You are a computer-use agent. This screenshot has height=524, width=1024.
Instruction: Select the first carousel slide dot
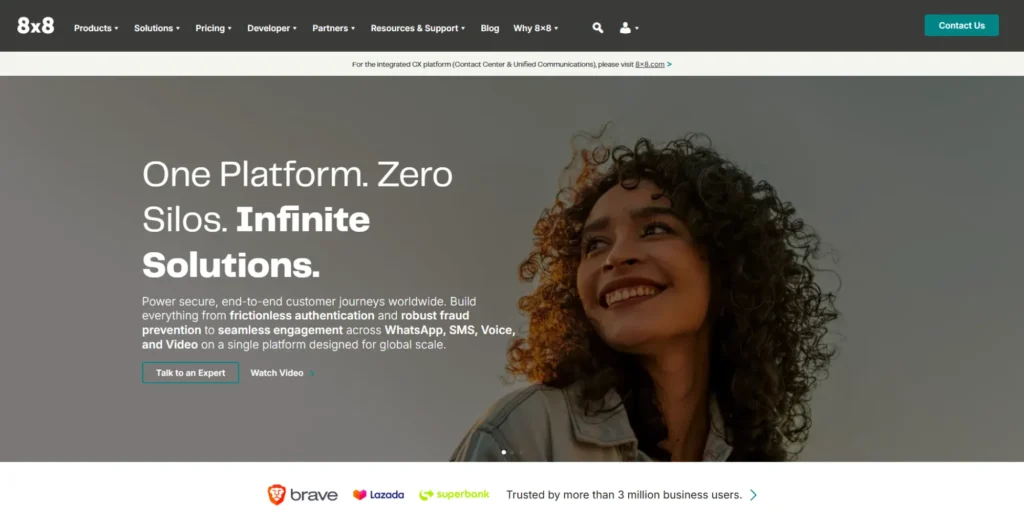pyautogui.click(x=504, y=452)
